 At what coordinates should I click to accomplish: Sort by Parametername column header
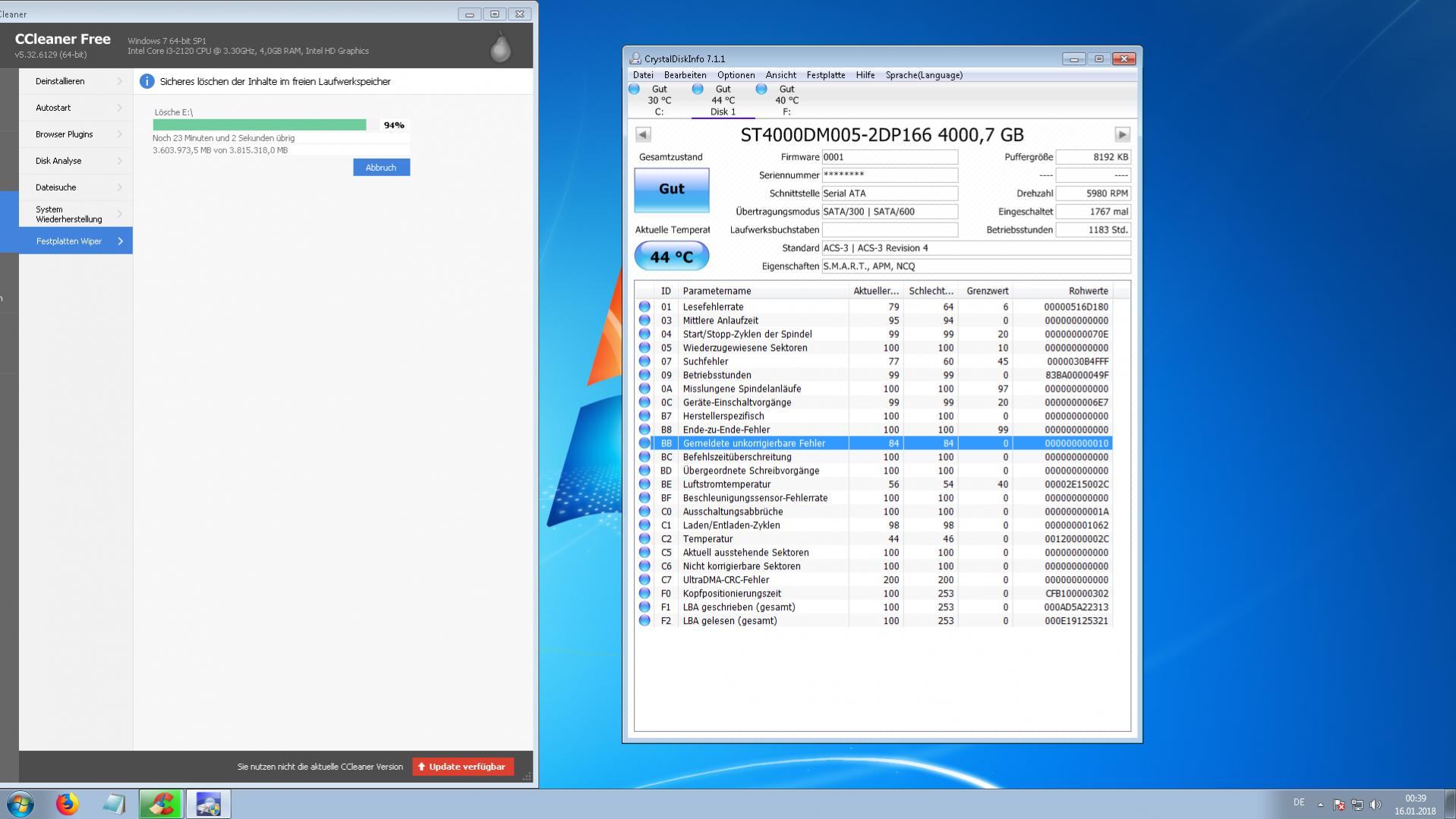pos(763,291)
